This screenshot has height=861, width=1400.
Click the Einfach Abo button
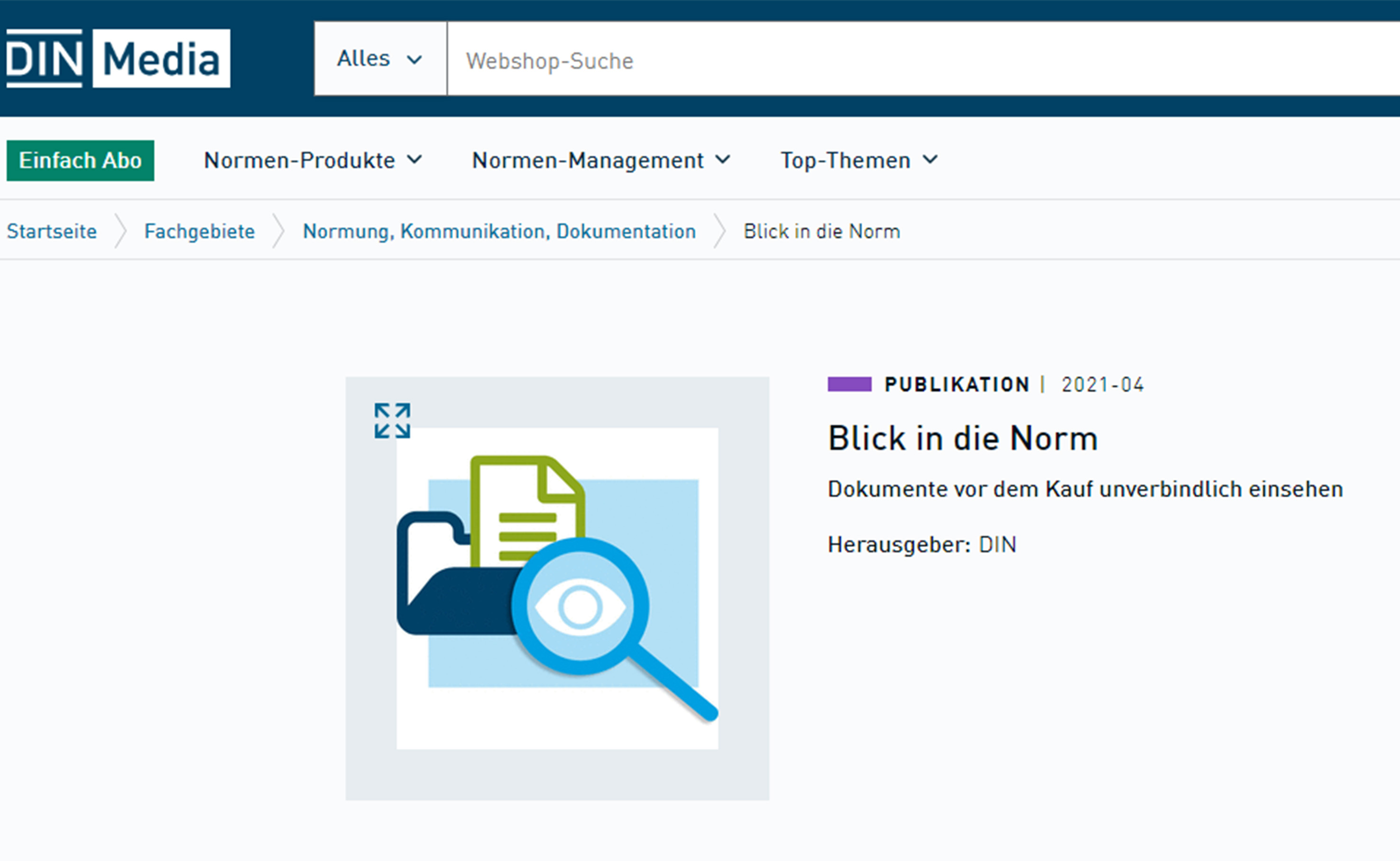[80, 161]
